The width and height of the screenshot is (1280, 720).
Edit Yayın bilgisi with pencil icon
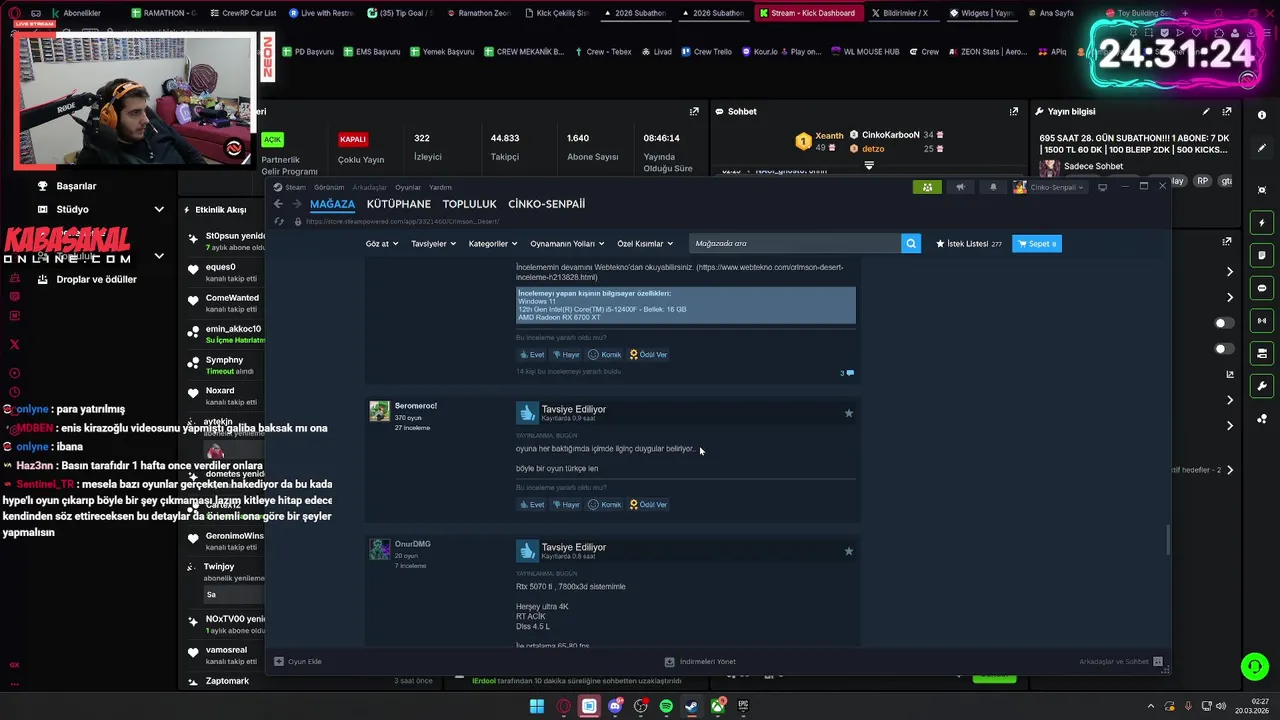(1206, 112)
